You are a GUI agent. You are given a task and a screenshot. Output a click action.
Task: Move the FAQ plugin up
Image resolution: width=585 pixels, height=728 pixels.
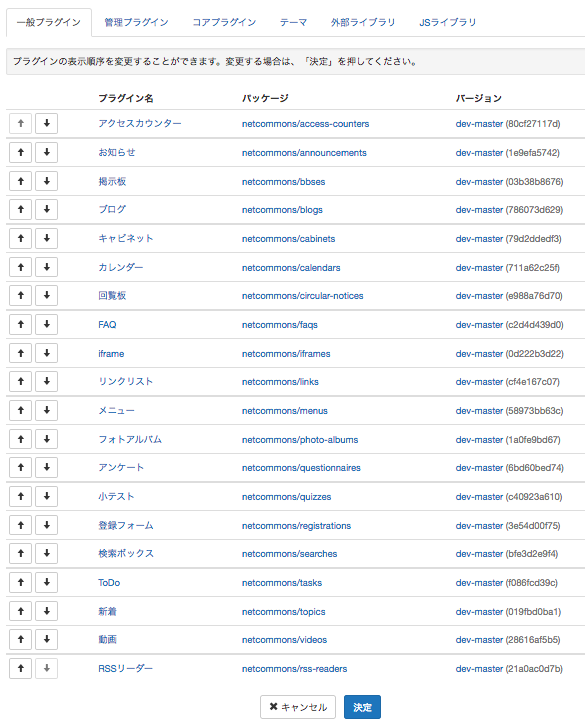tap(20, 324)
